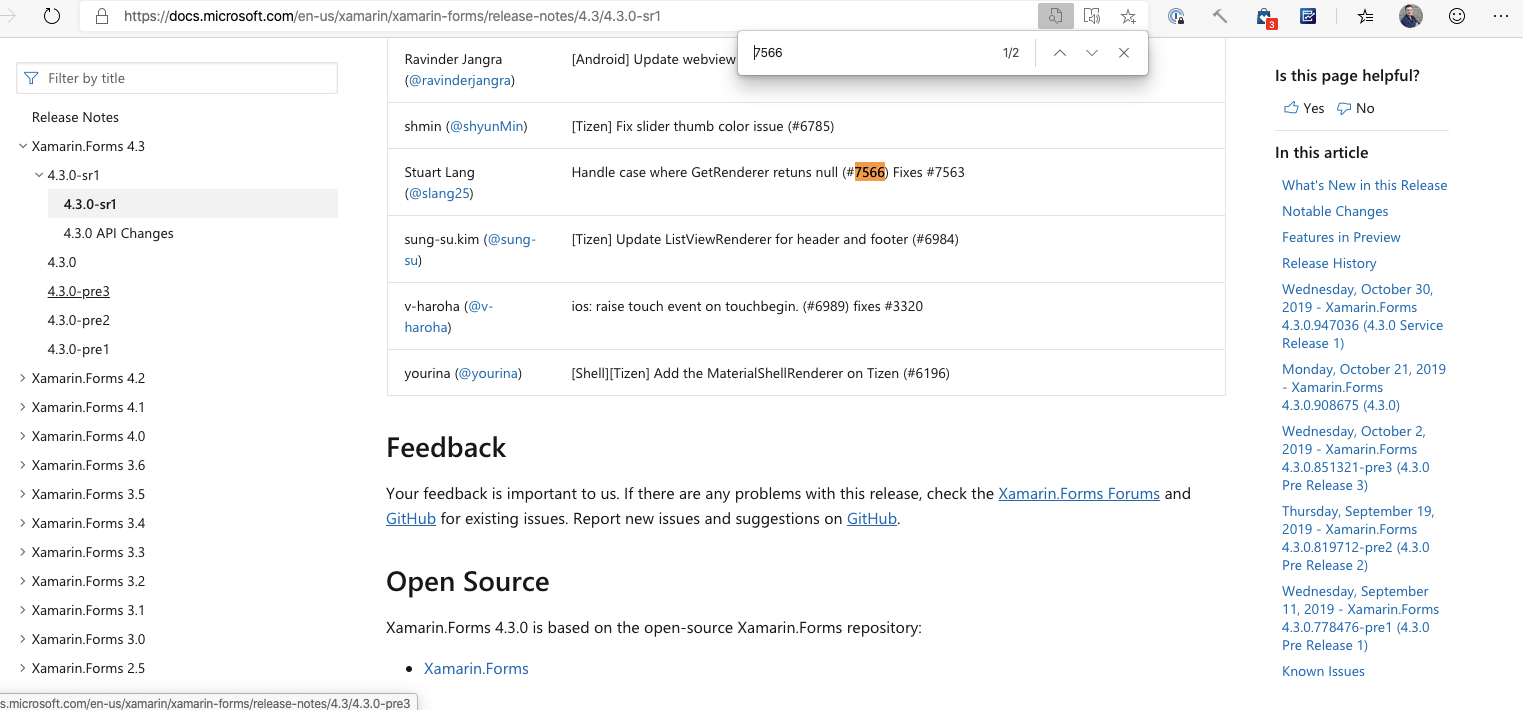Jump to Features in Preview section
The image size is (1523, 710).
[1341, 237]
